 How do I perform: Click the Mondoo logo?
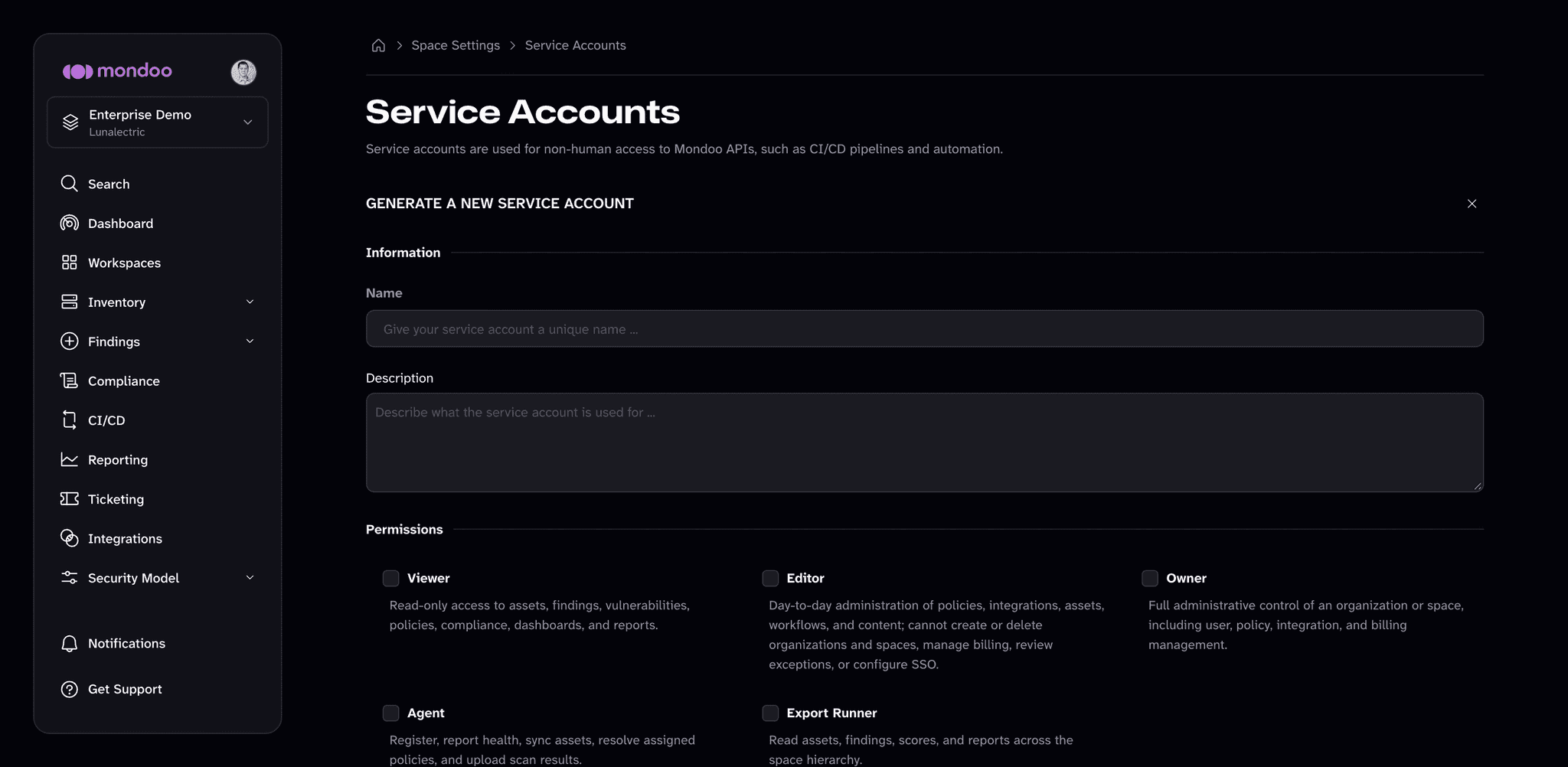pos(117,71)
